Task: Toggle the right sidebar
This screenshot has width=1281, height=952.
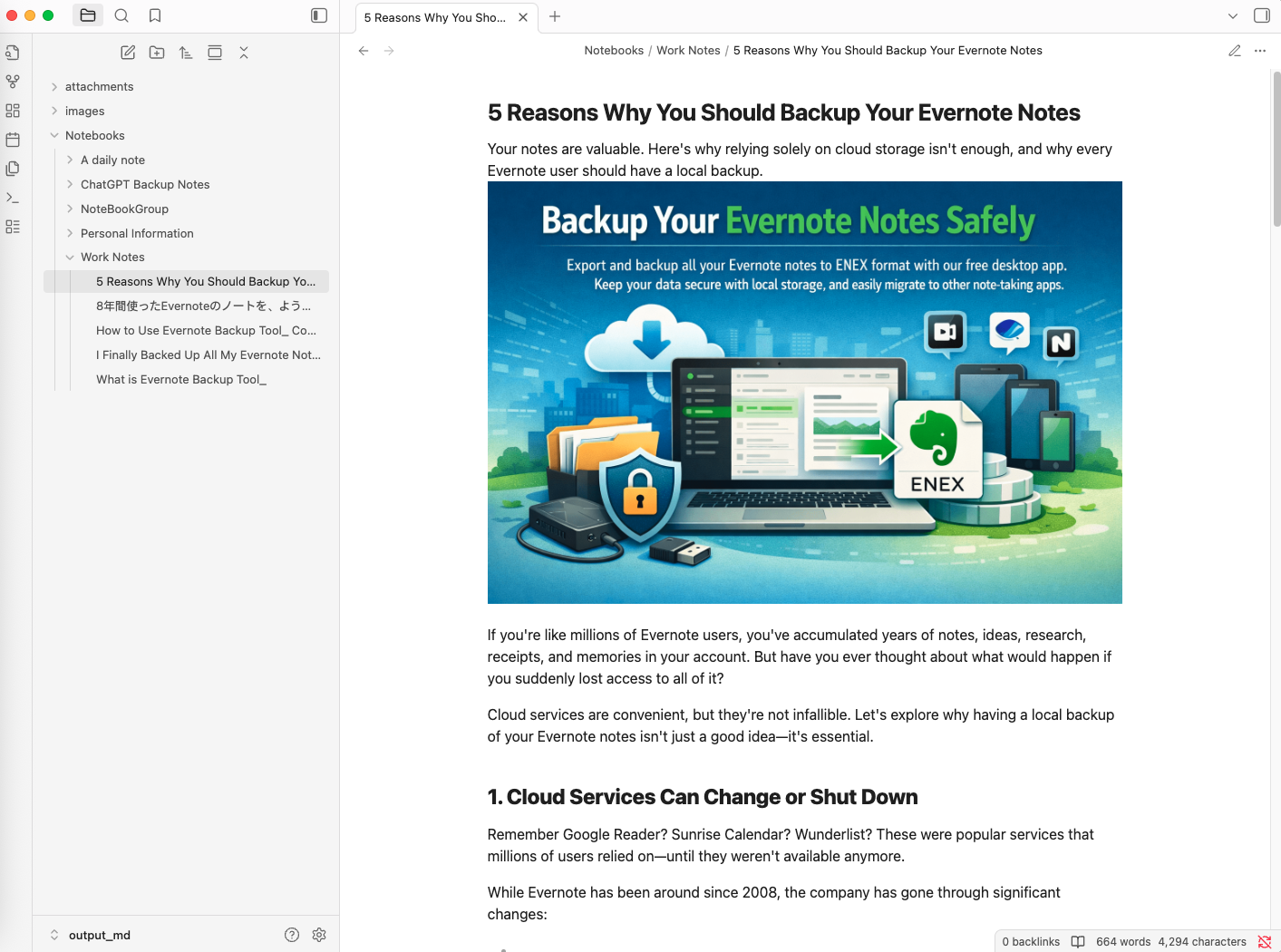Action: 1261,15
